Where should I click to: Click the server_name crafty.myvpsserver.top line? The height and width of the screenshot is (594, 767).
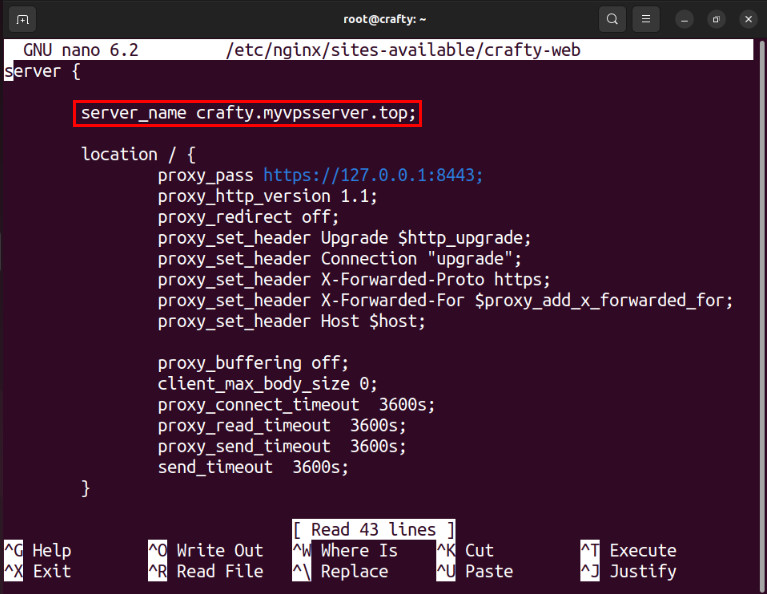click(x=248, y=113)
